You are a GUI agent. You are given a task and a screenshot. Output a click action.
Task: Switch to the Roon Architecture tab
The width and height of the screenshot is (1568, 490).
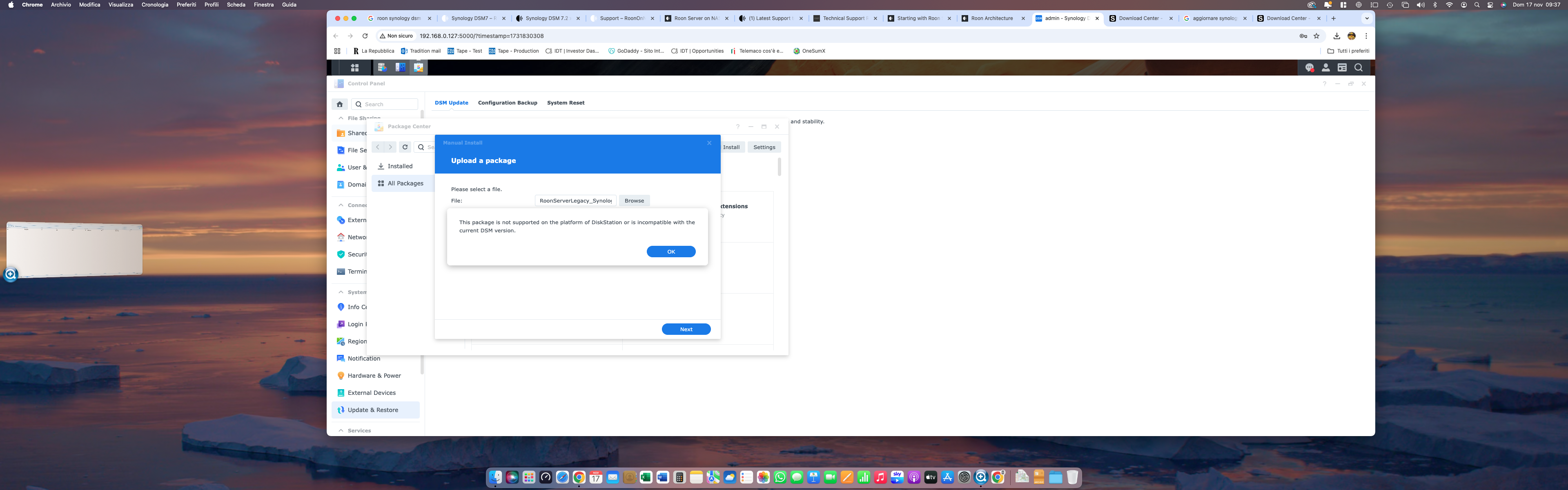pyautogui.click(x=992, y=18)
